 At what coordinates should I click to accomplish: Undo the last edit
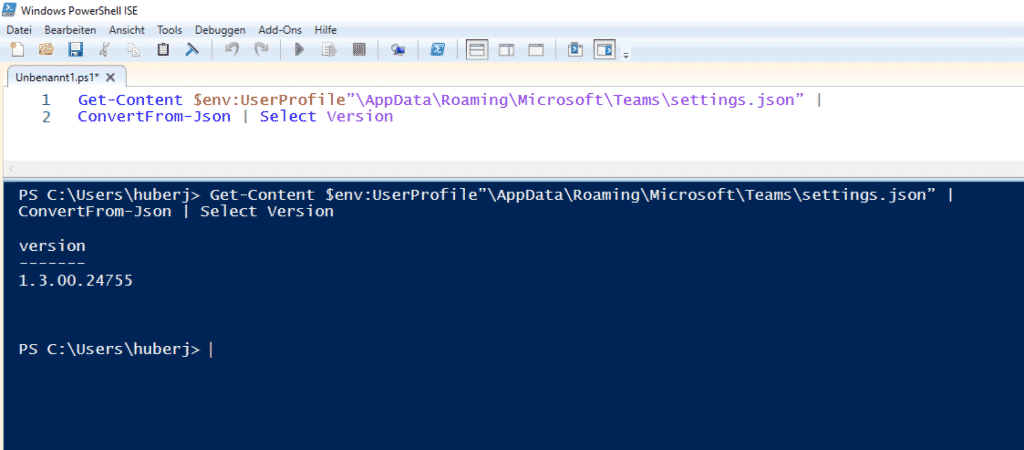coord(231,50)
